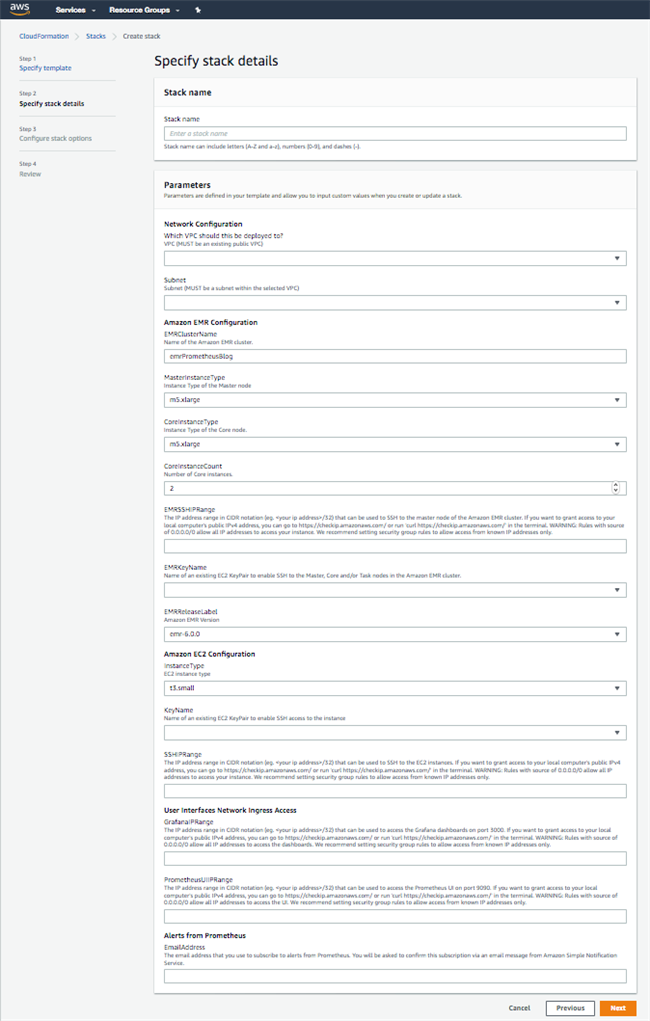Click the Amazon EMR Configuration heading
The width and height of the screenshot is (650, 1021).
(210, 322)
